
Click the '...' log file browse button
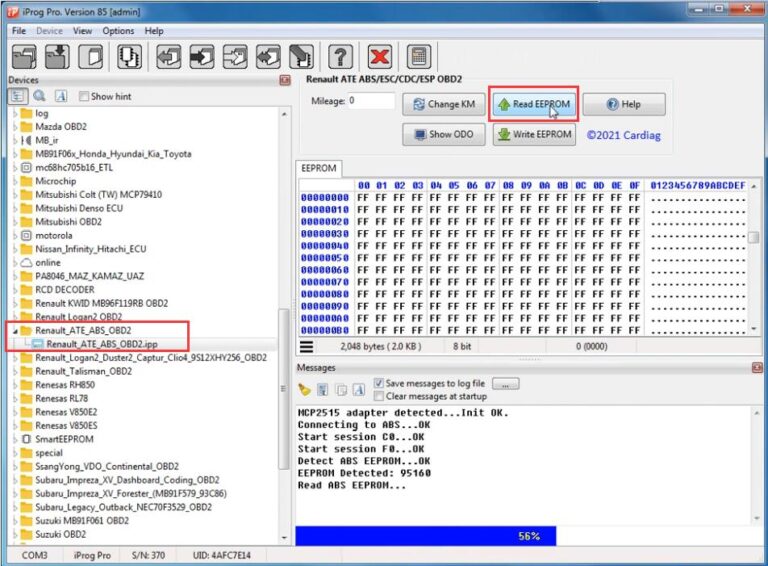click(505, 383)
